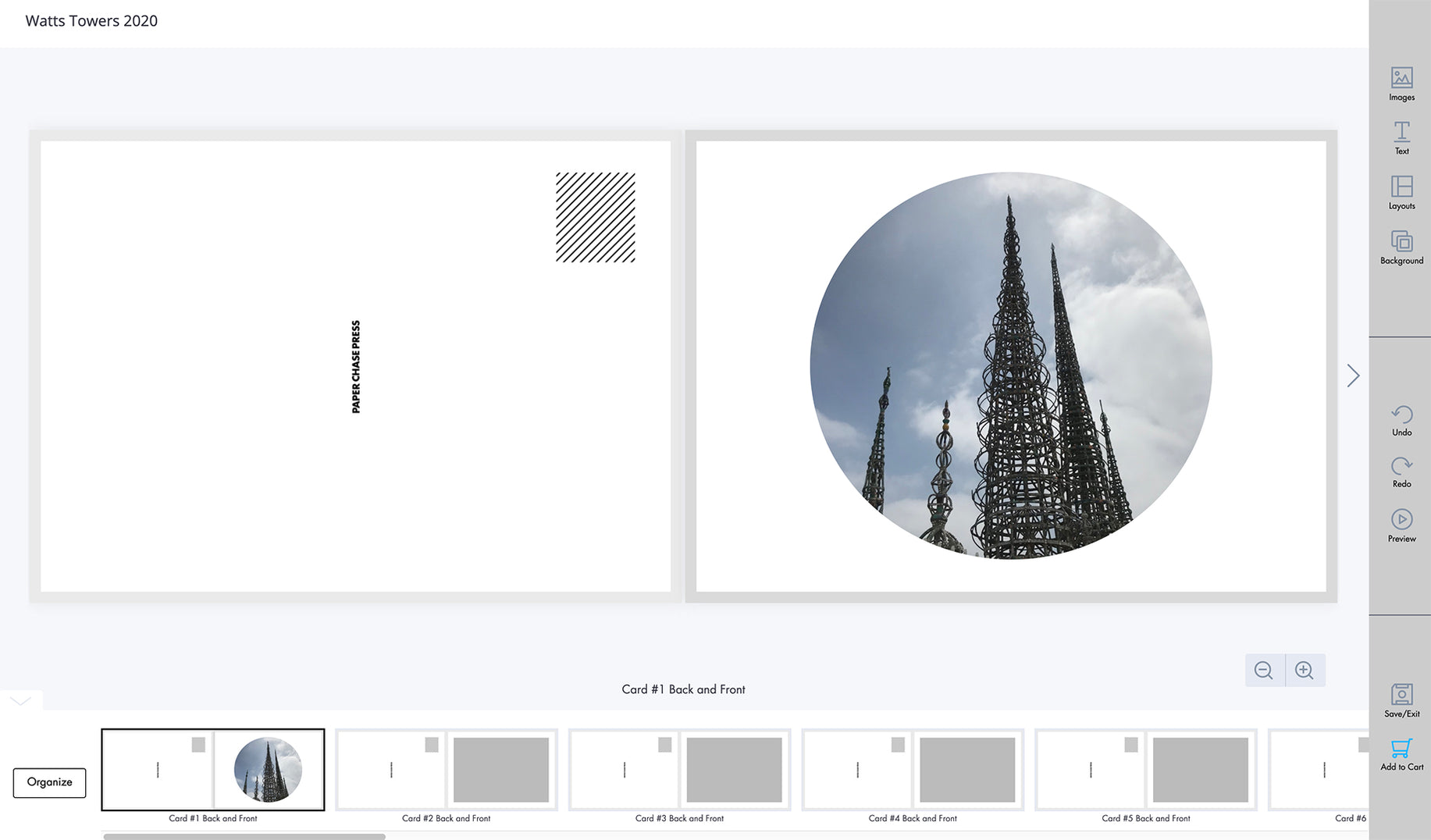Viewport: 1431px width, 840px height.
Task: Open the Background options
Action: coord(1401,247)
